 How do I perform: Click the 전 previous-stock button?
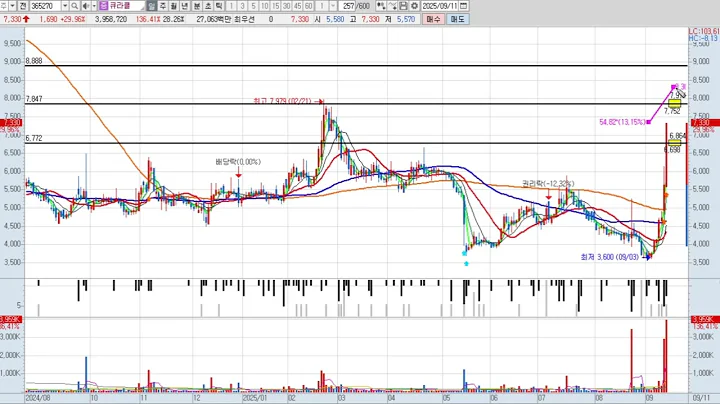pos(22,6)
